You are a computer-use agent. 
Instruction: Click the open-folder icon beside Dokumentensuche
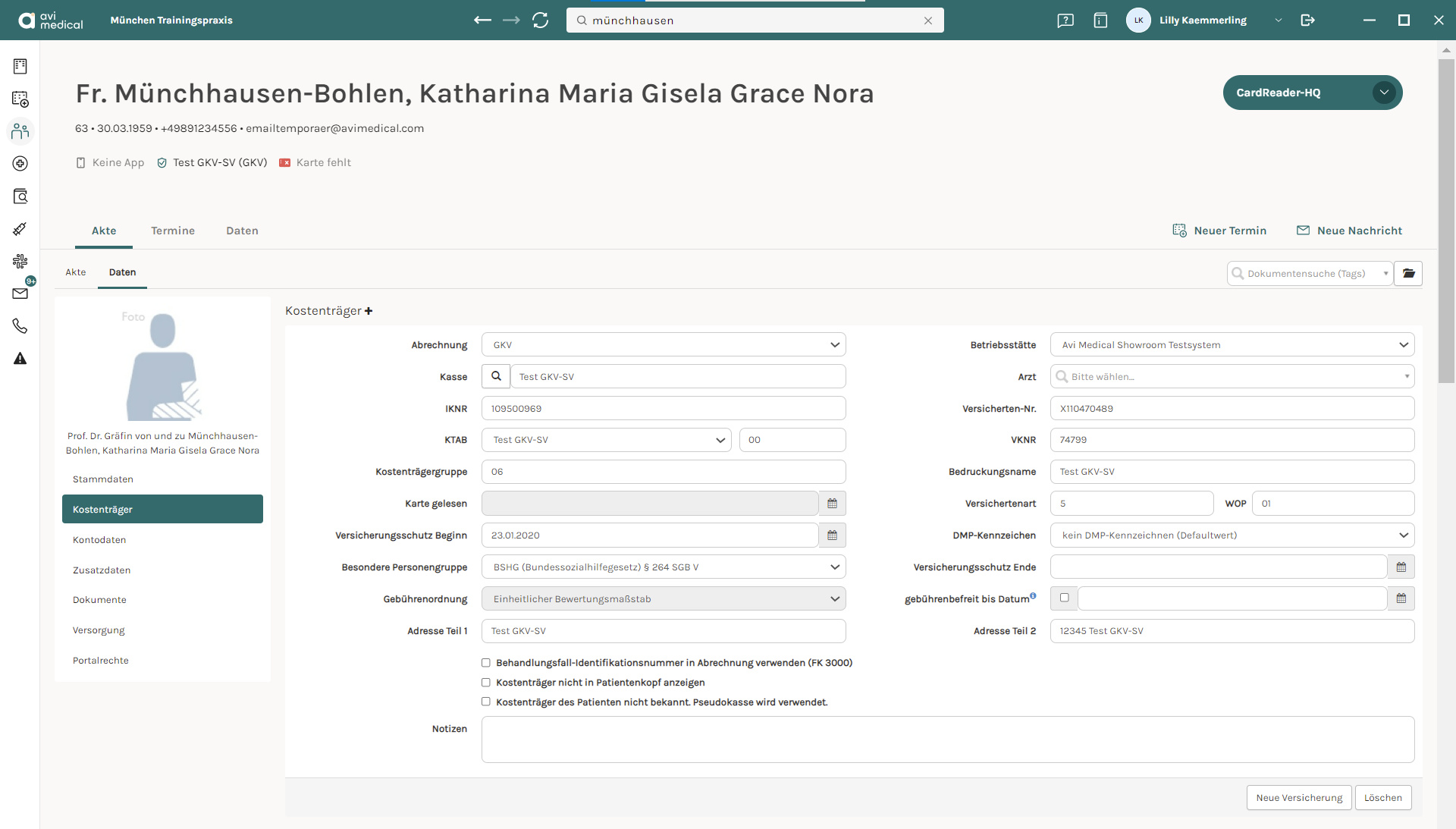pyautogui.click(x=1408, y=273)
